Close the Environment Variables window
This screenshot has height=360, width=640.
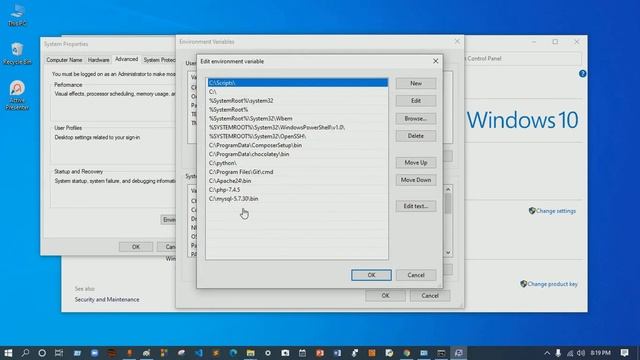pos(457,42)
